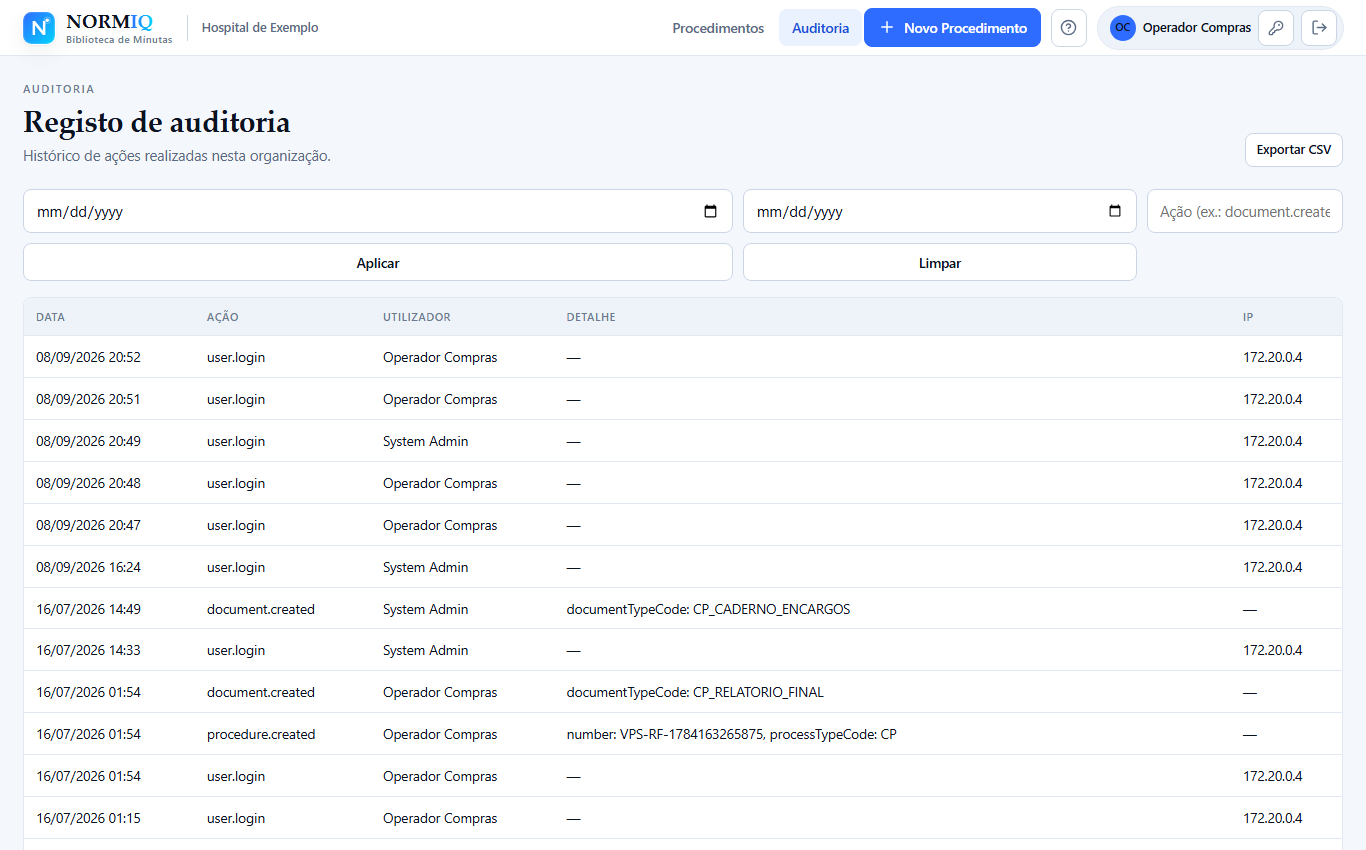The height and width of the screenshot is (850, 1366).
Task: Click the NORMIQ logo icon
Action: (39, 28)
